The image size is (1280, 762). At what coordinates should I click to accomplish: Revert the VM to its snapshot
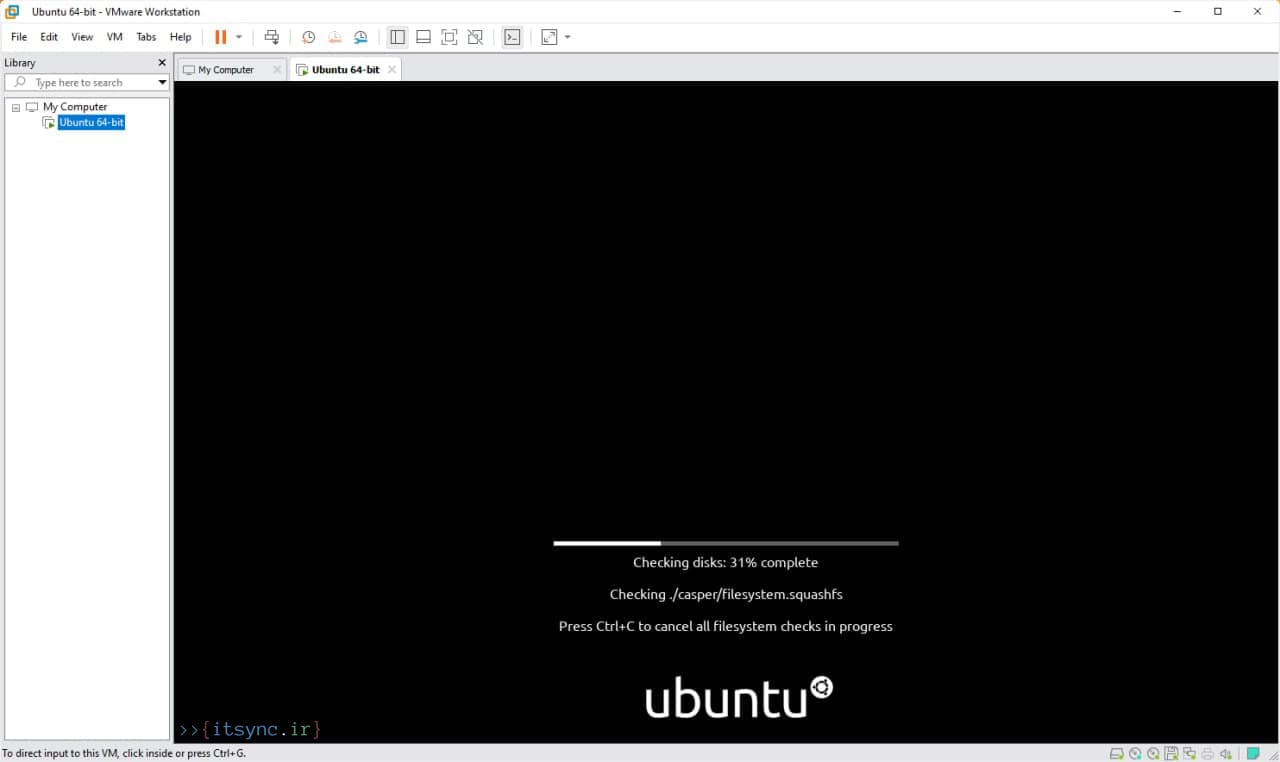[x=334, y=36]
